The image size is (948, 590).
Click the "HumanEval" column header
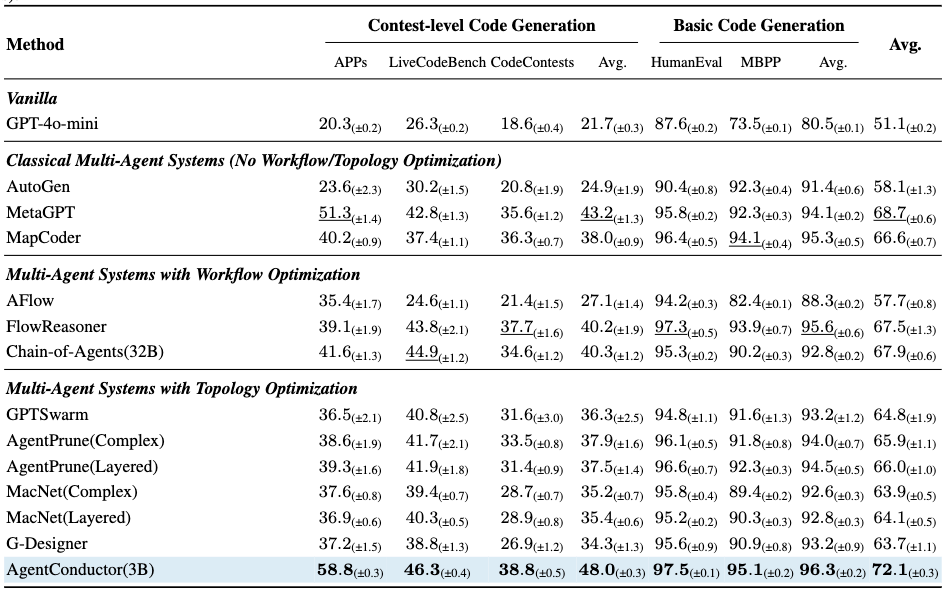click(x=686, y=63)
